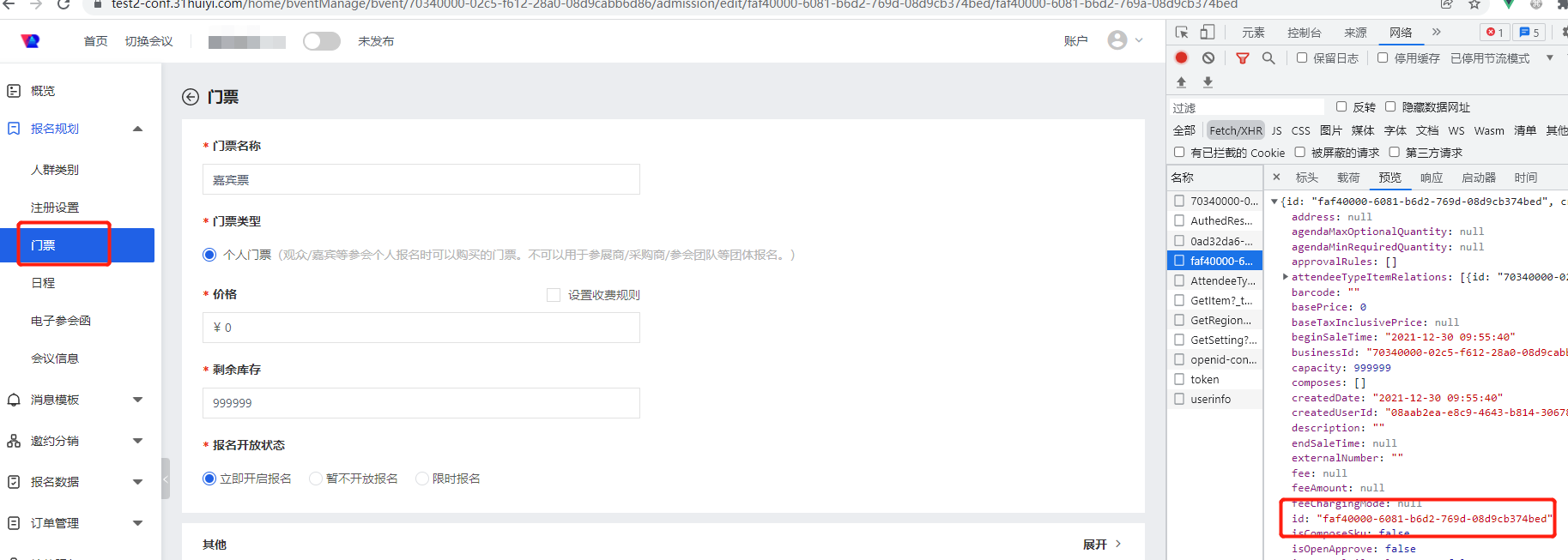Image resolution: width=1568 pixels, height=560 pixels.
Task: Click 切换会议 in the header
Action: [148, 41]
